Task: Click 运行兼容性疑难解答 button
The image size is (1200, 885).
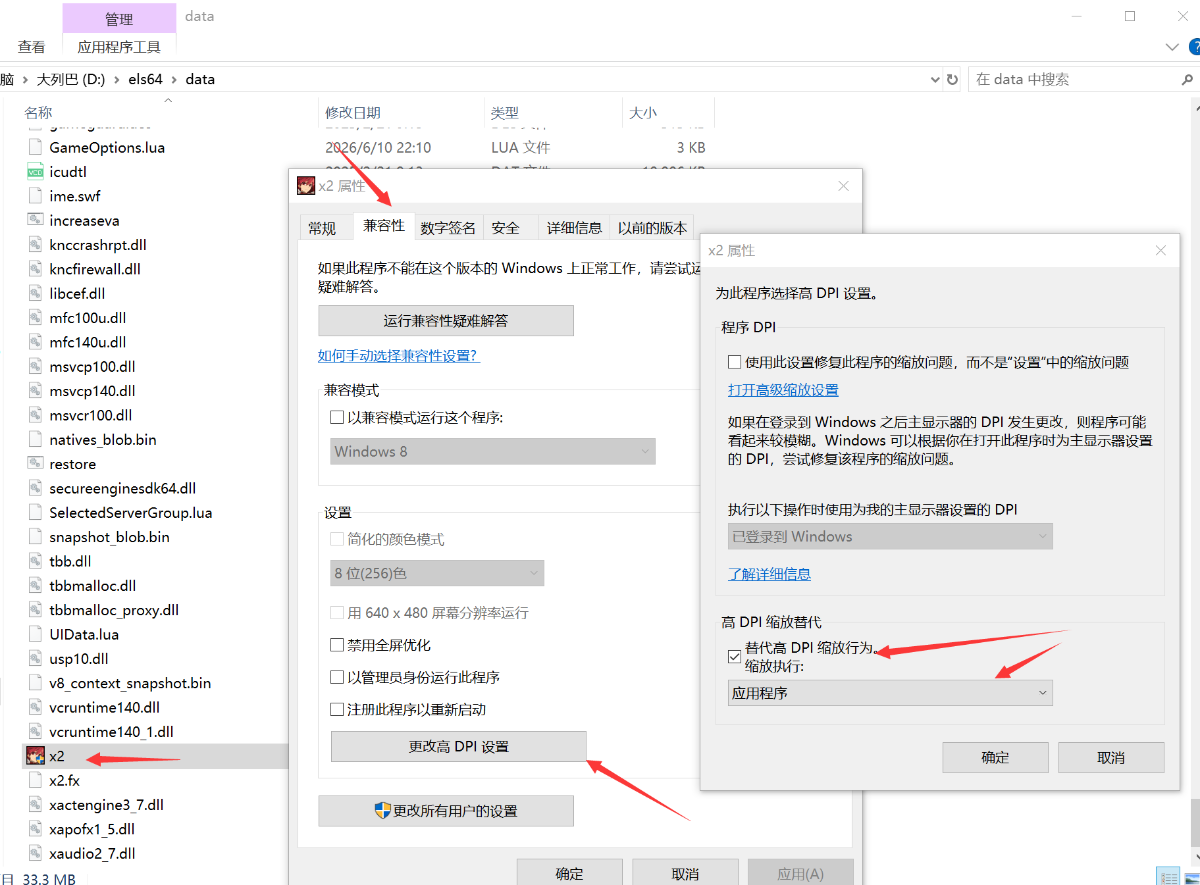Action: point(446,321)
